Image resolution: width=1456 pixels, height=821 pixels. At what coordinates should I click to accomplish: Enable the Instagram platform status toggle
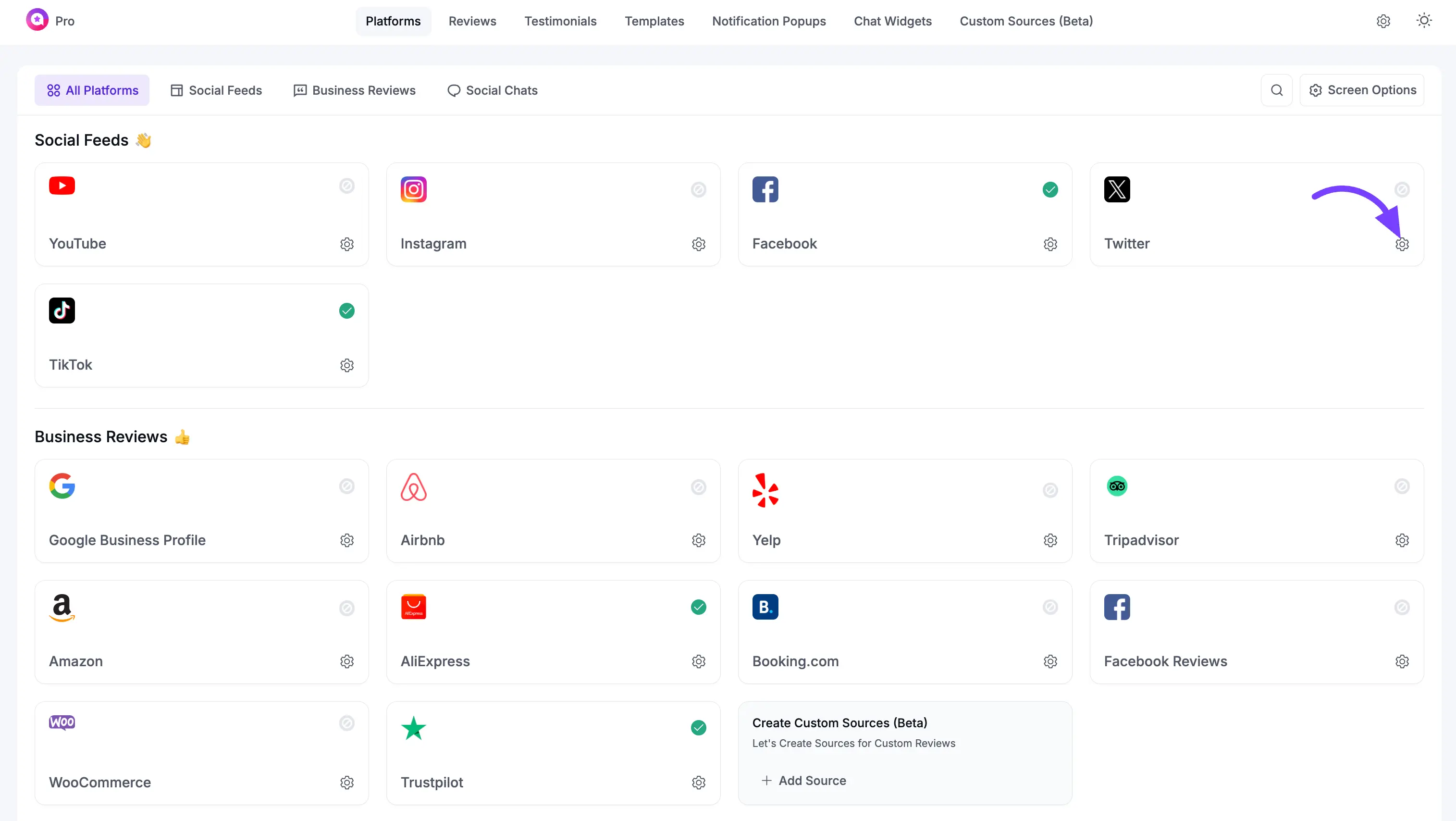click(698, 189)
